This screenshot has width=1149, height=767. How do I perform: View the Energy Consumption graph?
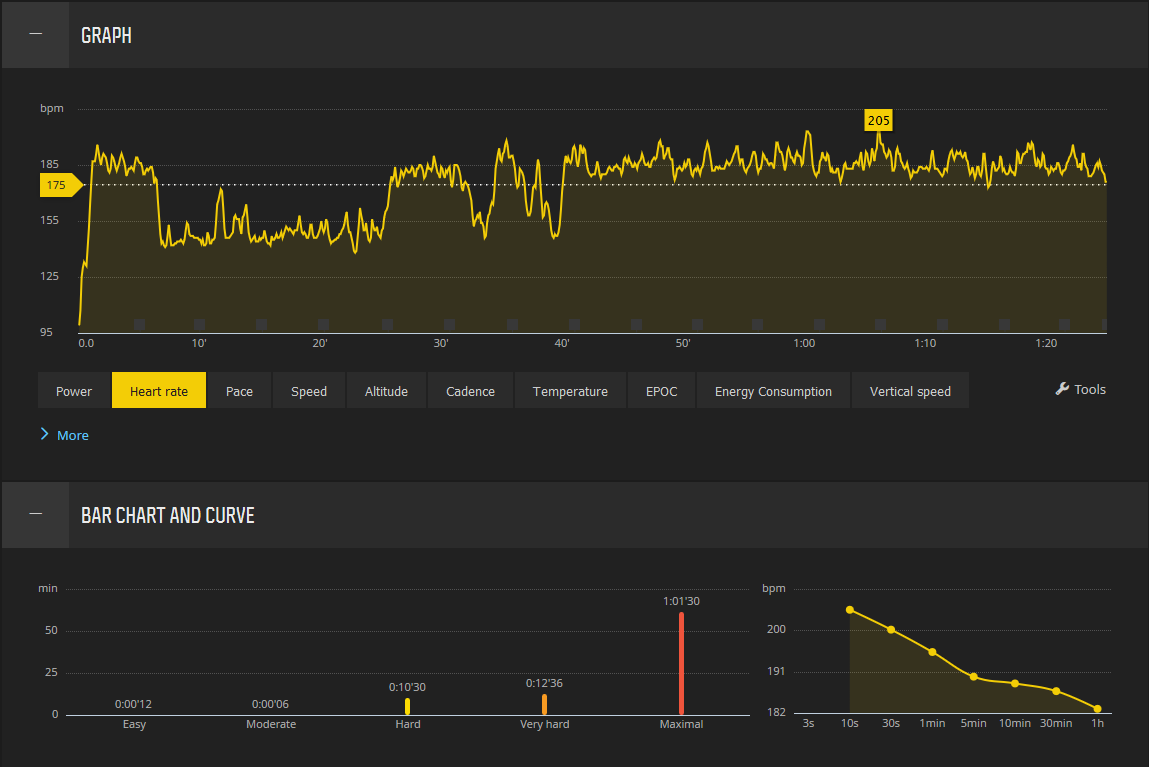[772, 390]
